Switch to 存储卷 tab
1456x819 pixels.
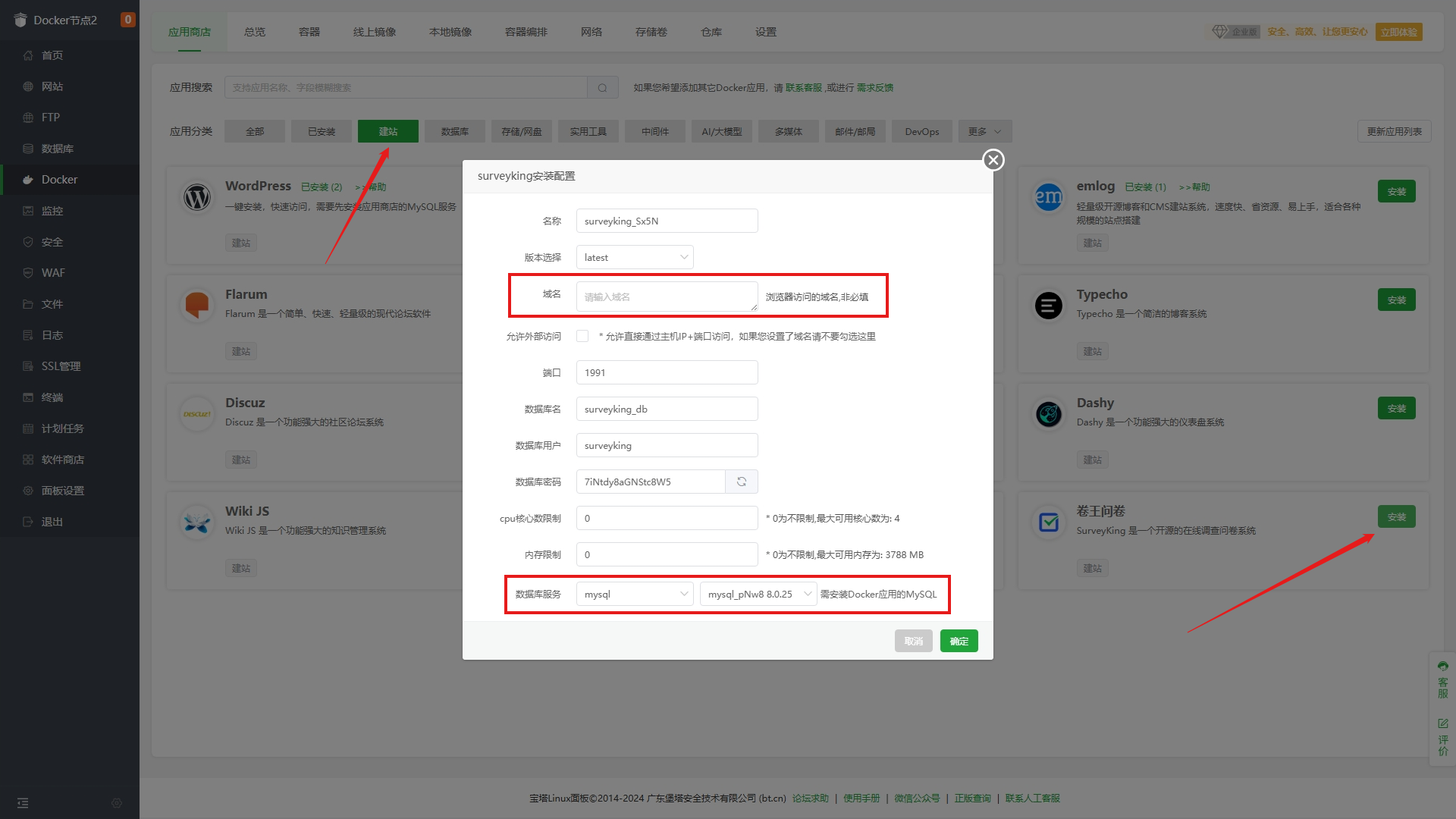coord(651,32)
